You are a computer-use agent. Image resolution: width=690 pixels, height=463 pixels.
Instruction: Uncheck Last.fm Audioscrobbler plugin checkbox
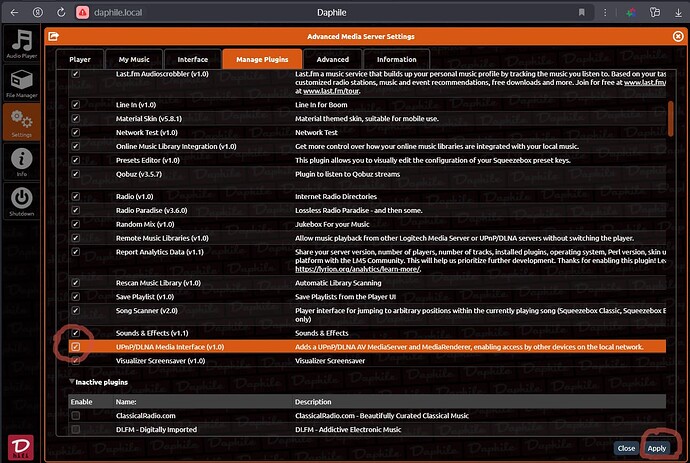click(x=76, y=74)
